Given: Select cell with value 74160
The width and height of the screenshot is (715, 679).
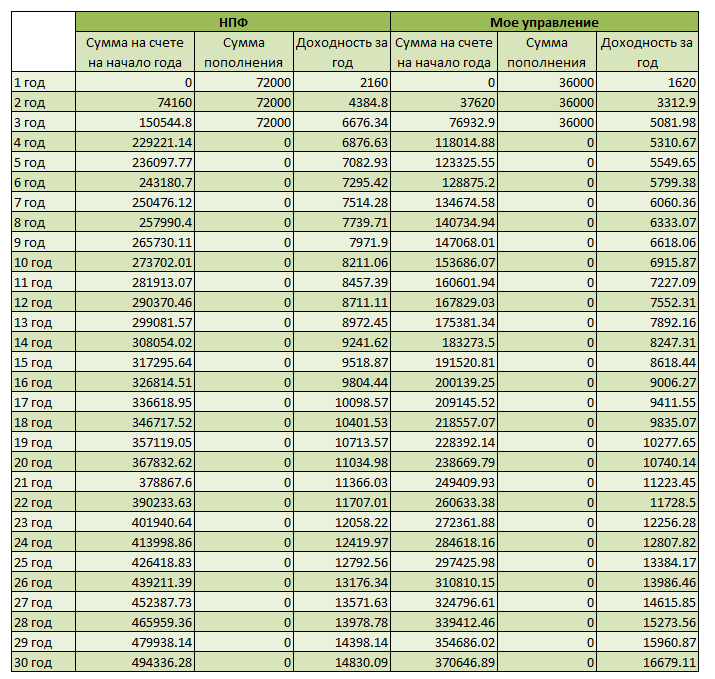Looking at the screenshot, I should (x=135, y=102).
